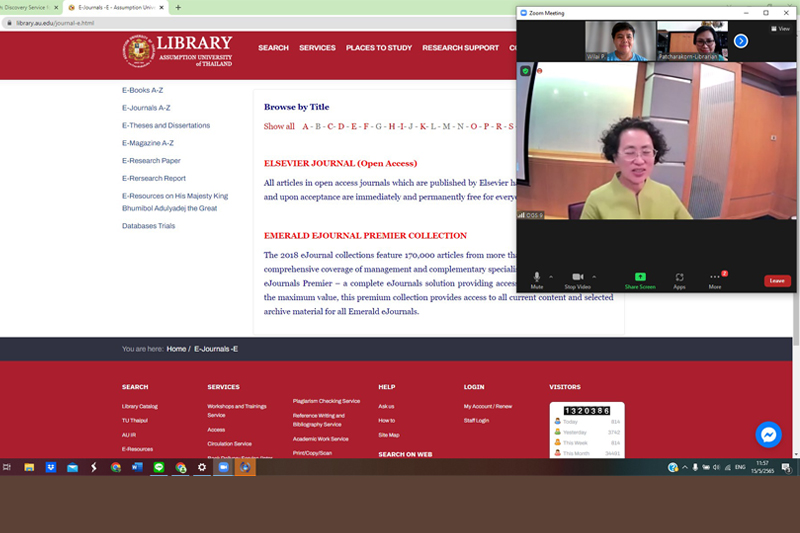
Task: Open Ask us help link
Action: [x=386, y=407]
